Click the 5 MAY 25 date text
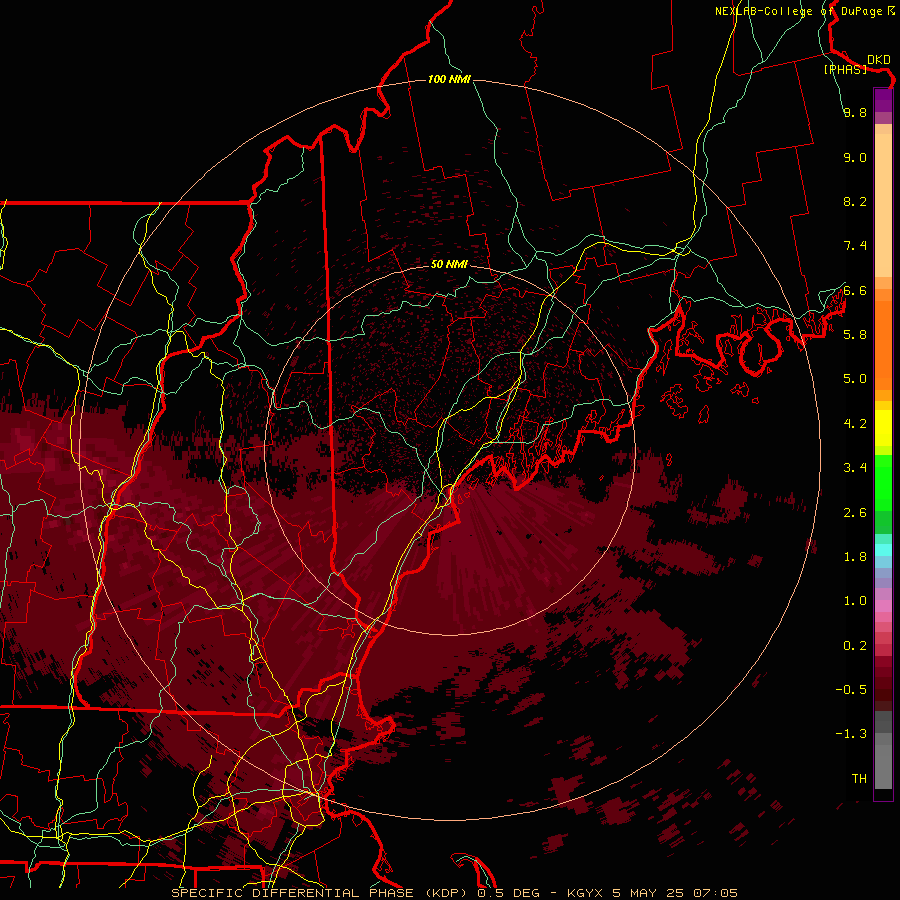Screen dimensions: 900x900 (647, 893)
